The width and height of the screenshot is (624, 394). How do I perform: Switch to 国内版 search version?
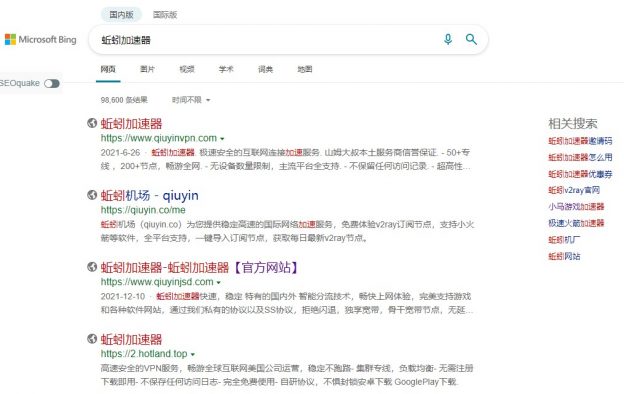tap(121, 15)
